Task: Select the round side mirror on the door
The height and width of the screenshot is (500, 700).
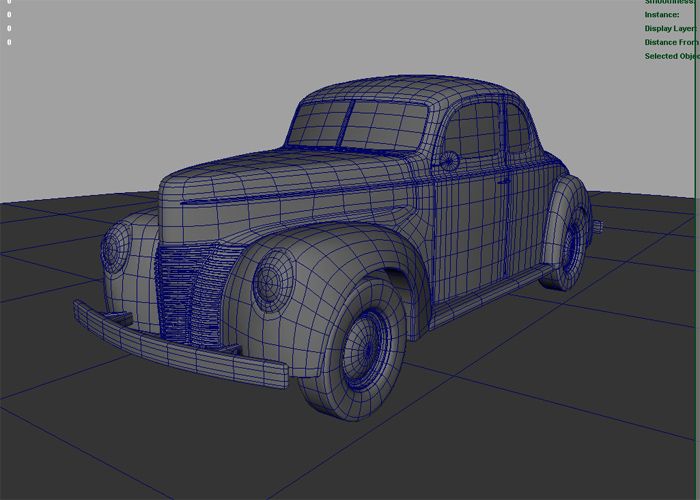Action: 449,161
